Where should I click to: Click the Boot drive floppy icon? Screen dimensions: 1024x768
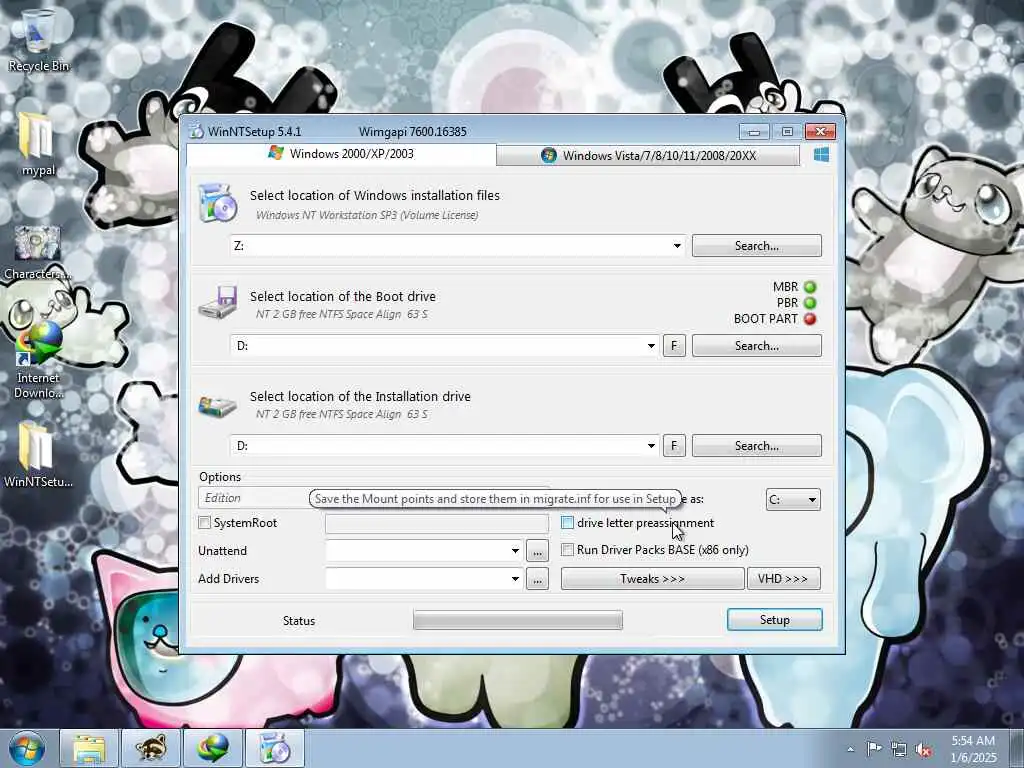tap(217, 303)
